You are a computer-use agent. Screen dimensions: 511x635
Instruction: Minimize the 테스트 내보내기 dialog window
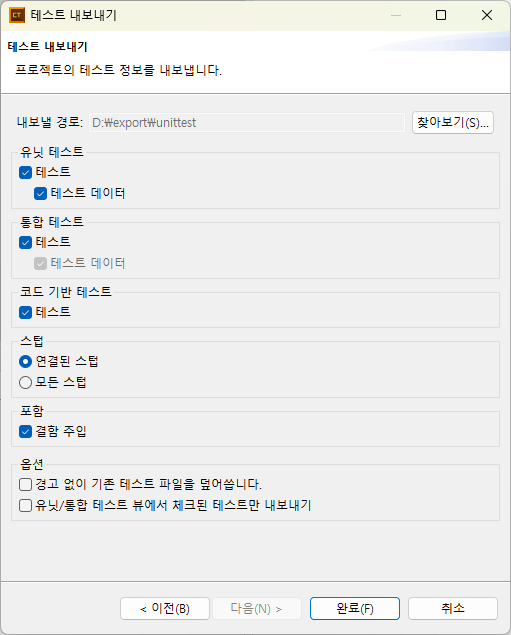coord(396,15)
